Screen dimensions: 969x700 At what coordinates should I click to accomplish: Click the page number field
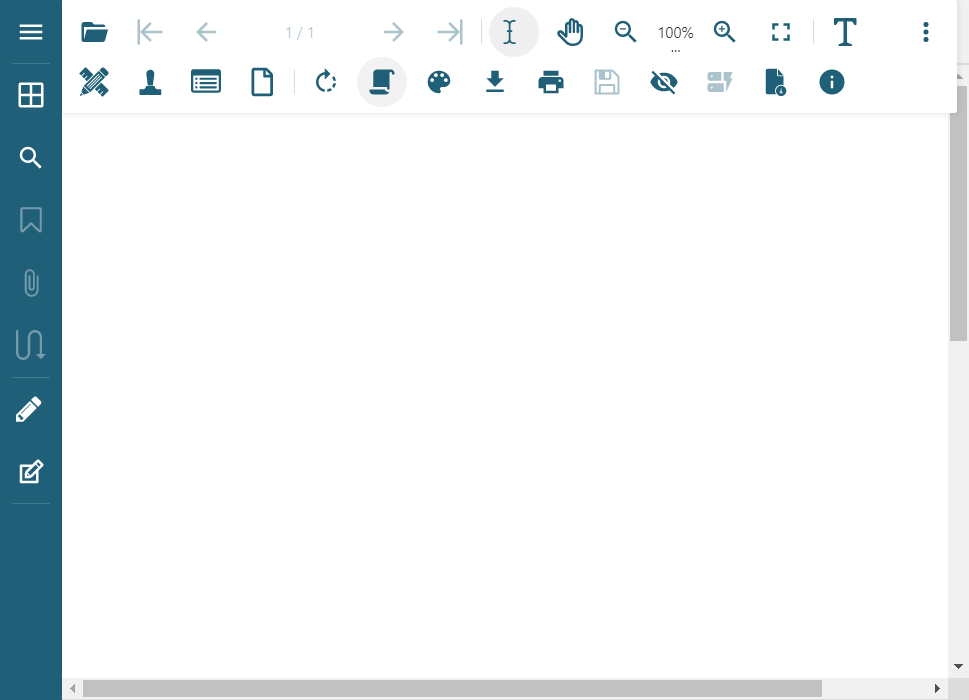click(300, 32)
